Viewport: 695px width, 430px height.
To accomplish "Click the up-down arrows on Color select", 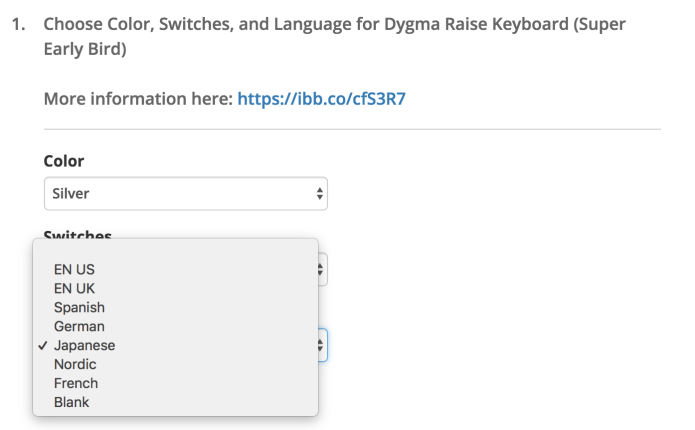I will (319, 194).
